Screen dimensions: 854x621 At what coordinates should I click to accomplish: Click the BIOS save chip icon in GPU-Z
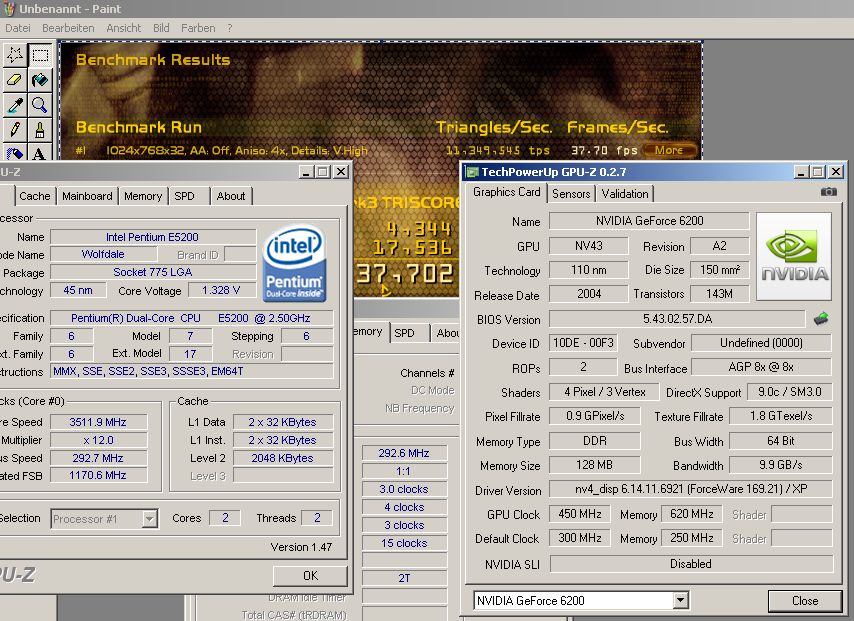[821, 319]
